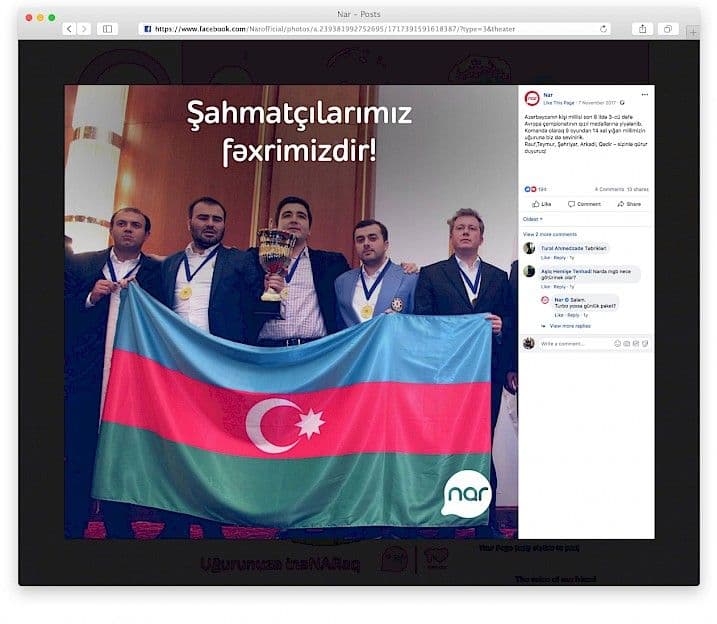
Task: Toggle the Safari sidebar button
Action: (x=107, y=29)
